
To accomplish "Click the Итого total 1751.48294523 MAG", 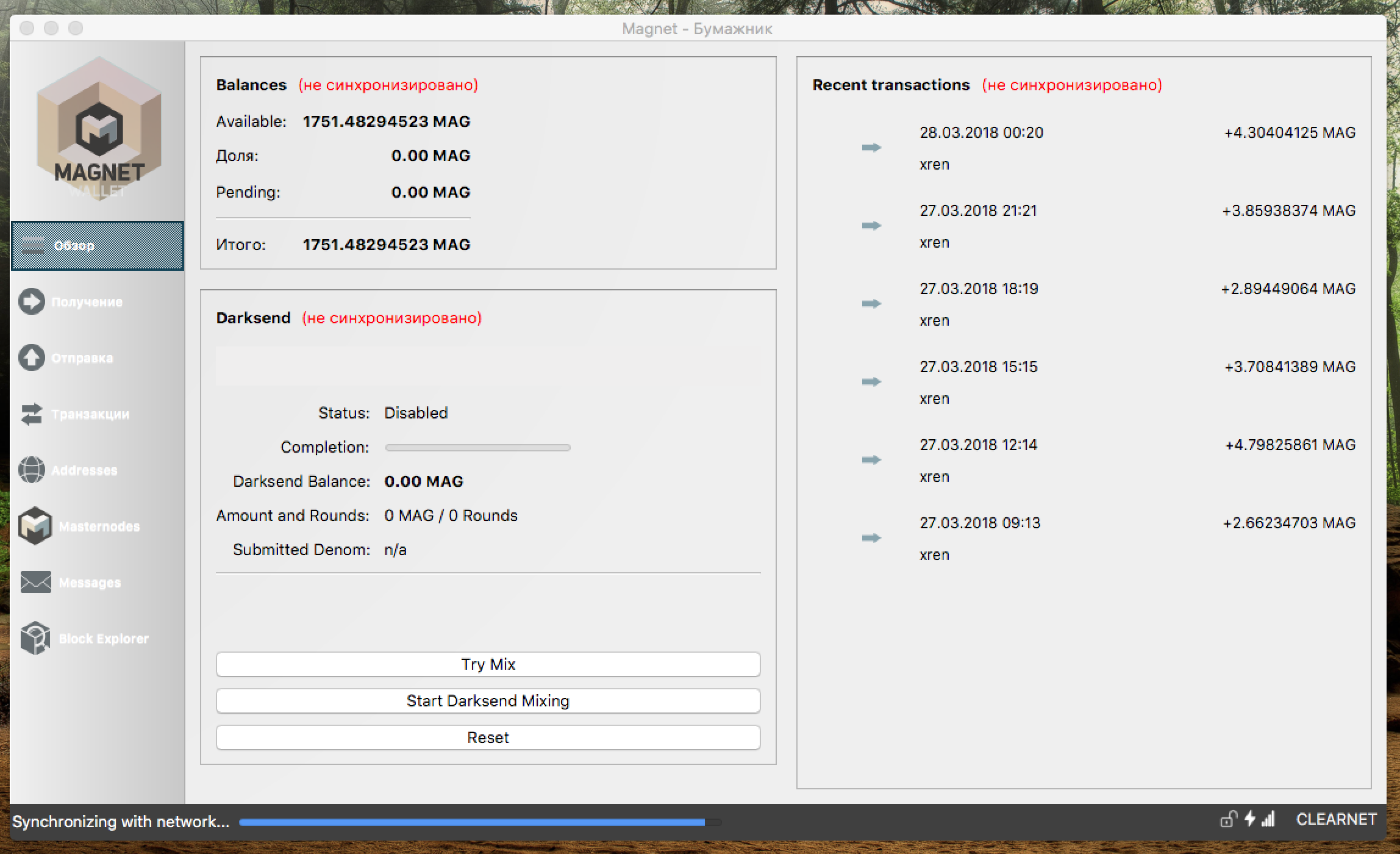I will click(x=386, y=245).
